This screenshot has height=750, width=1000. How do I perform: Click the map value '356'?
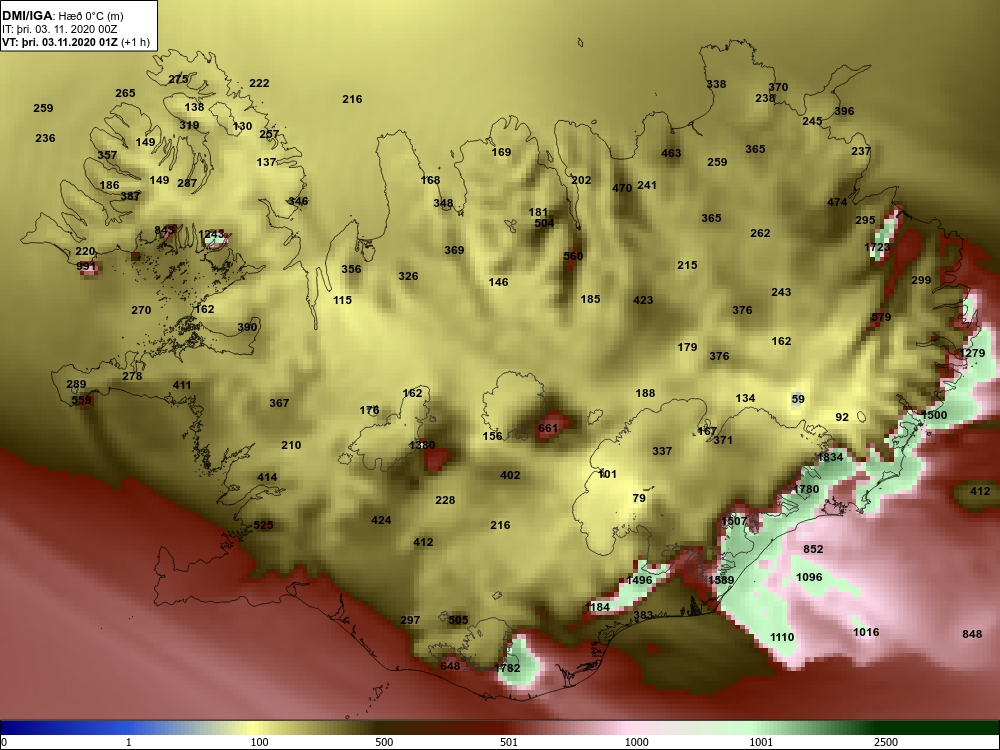coord(351,269)
